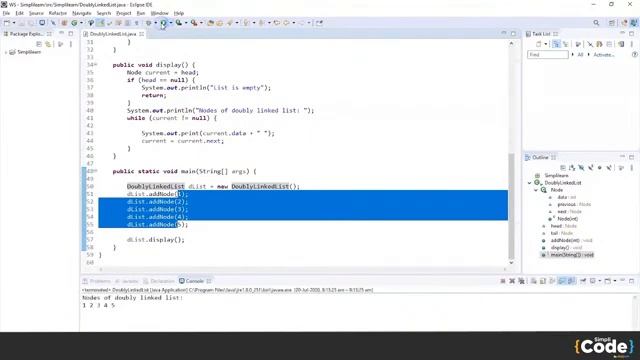
Task: Minimize the Console view panel
Action: point(622,281)
